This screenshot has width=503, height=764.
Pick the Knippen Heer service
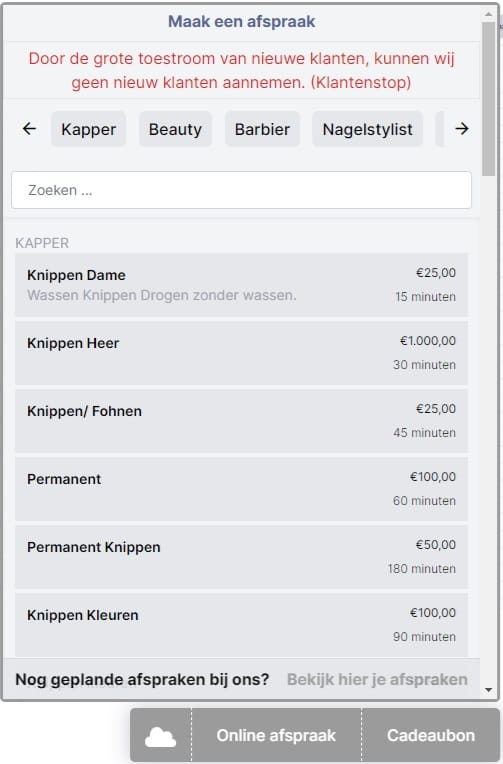click(241, 353)
